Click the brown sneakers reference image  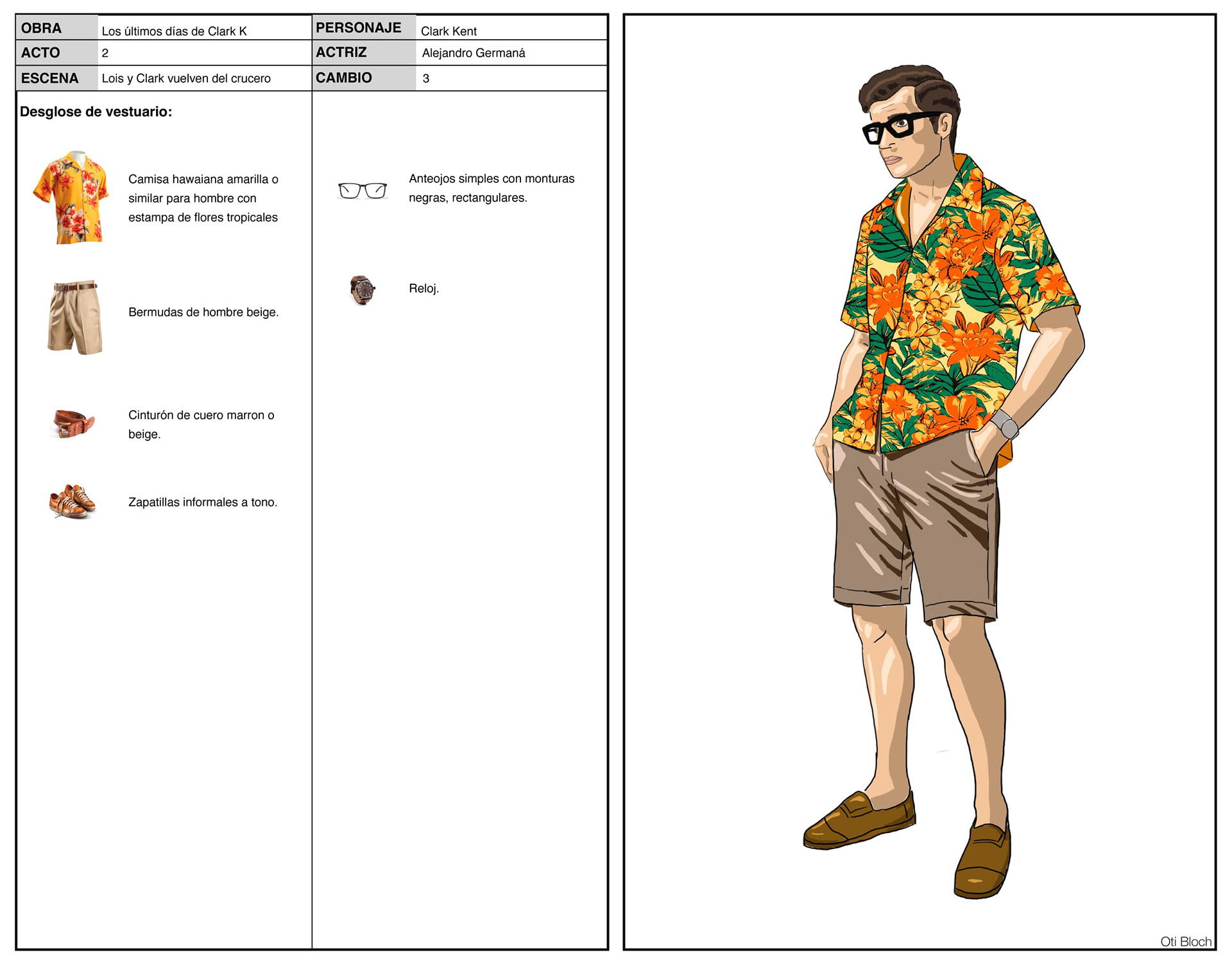(73, 501)
